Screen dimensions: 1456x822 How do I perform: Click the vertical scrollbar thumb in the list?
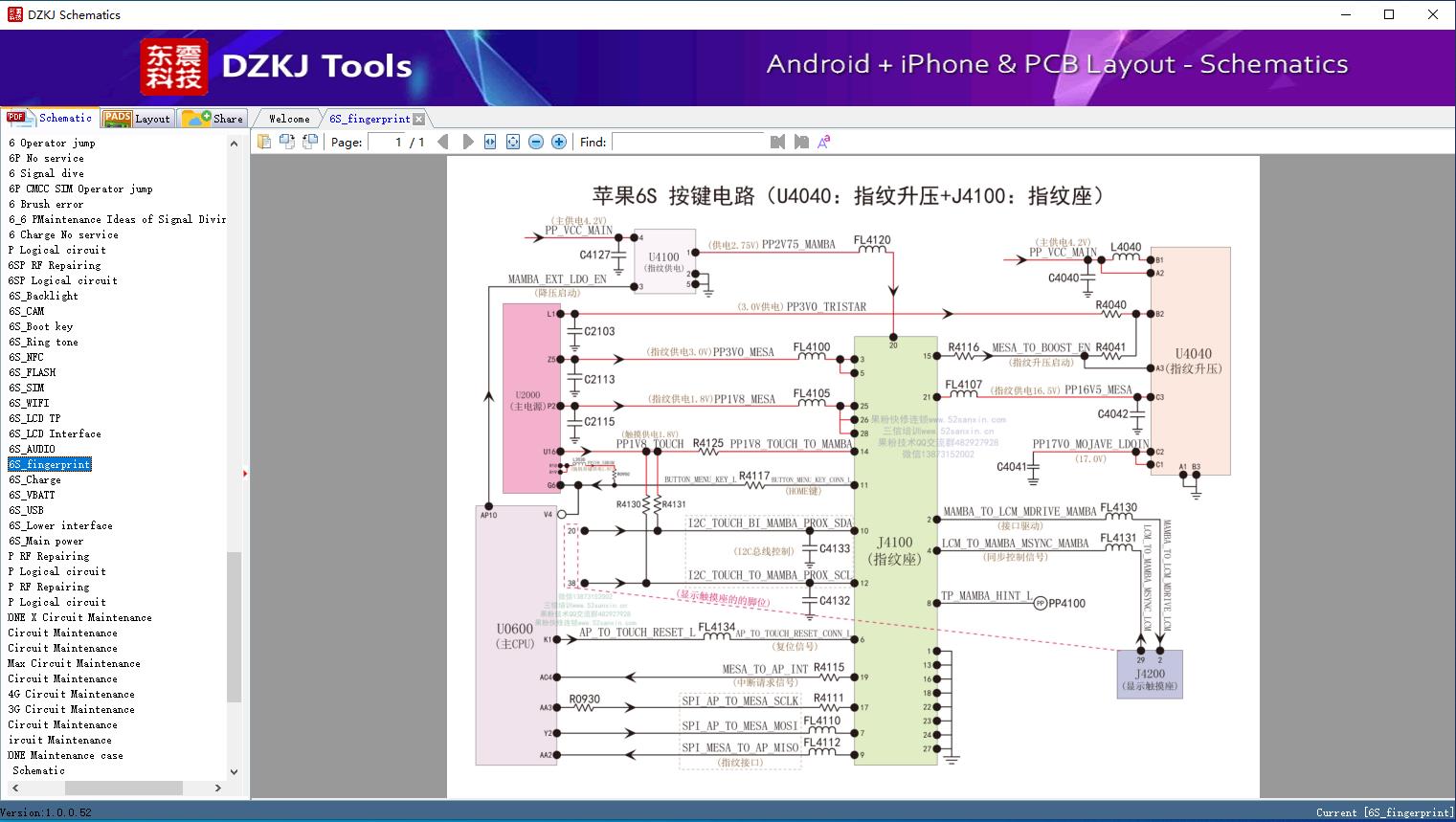pyautogui.click(x=234, y=627)
